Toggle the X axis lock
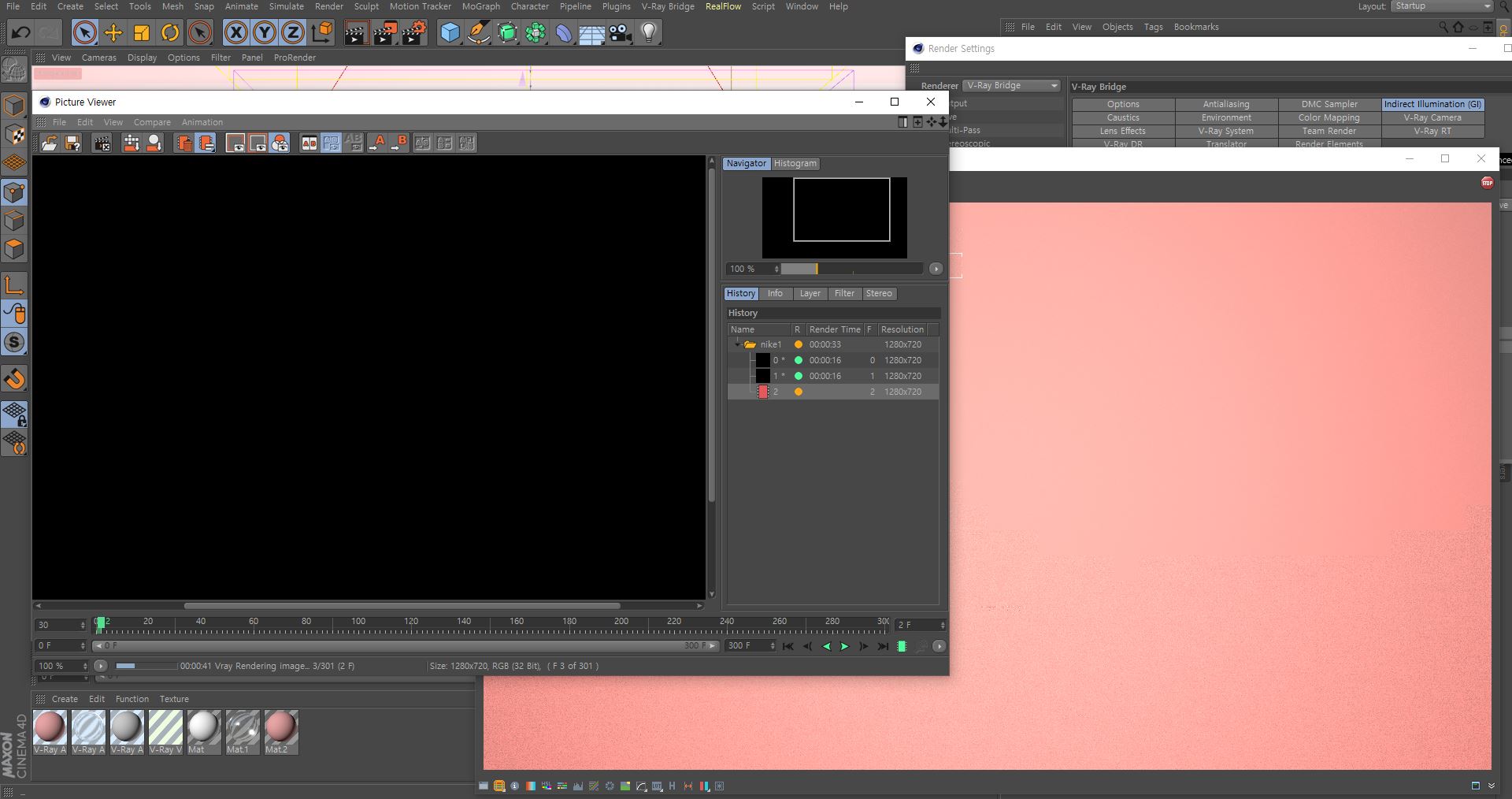 (x=236, y=33)
